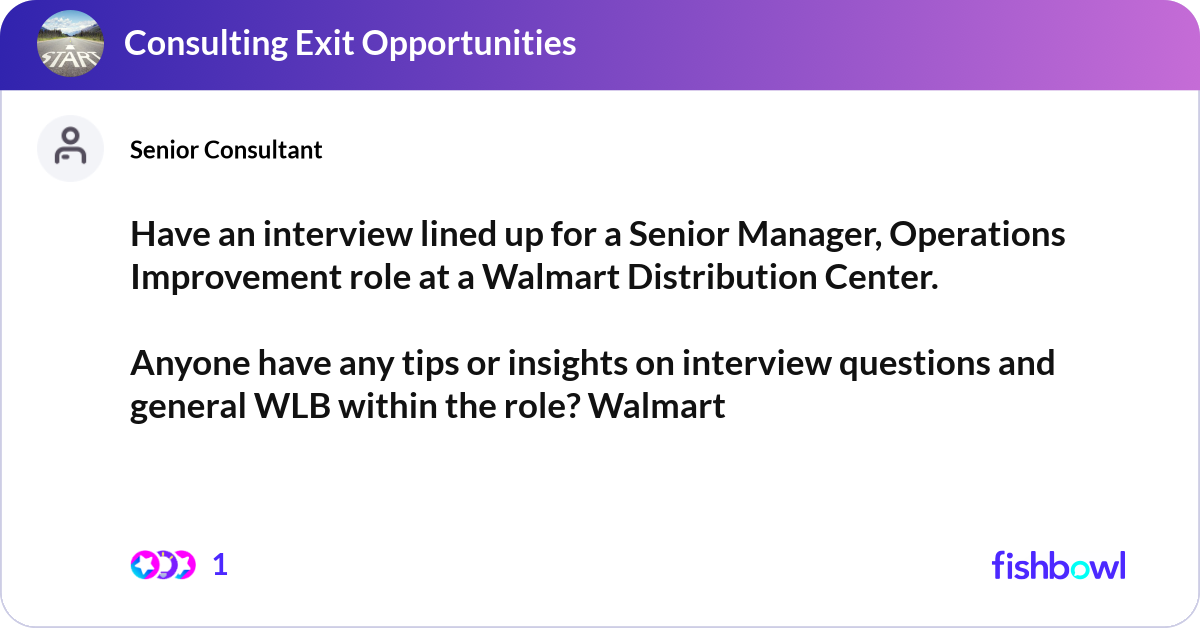The width and height of the screenshot is (1200, 628).
Task: Toggle a star reaction on the post
Action: [x=143, y=565]
